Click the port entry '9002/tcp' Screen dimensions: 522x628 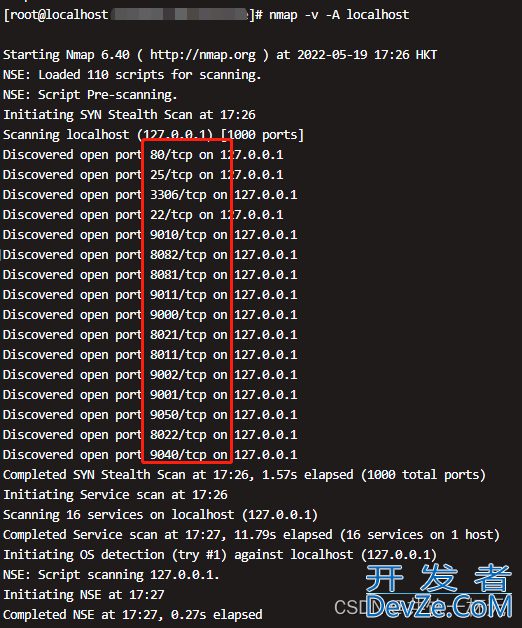pos(178,375)
